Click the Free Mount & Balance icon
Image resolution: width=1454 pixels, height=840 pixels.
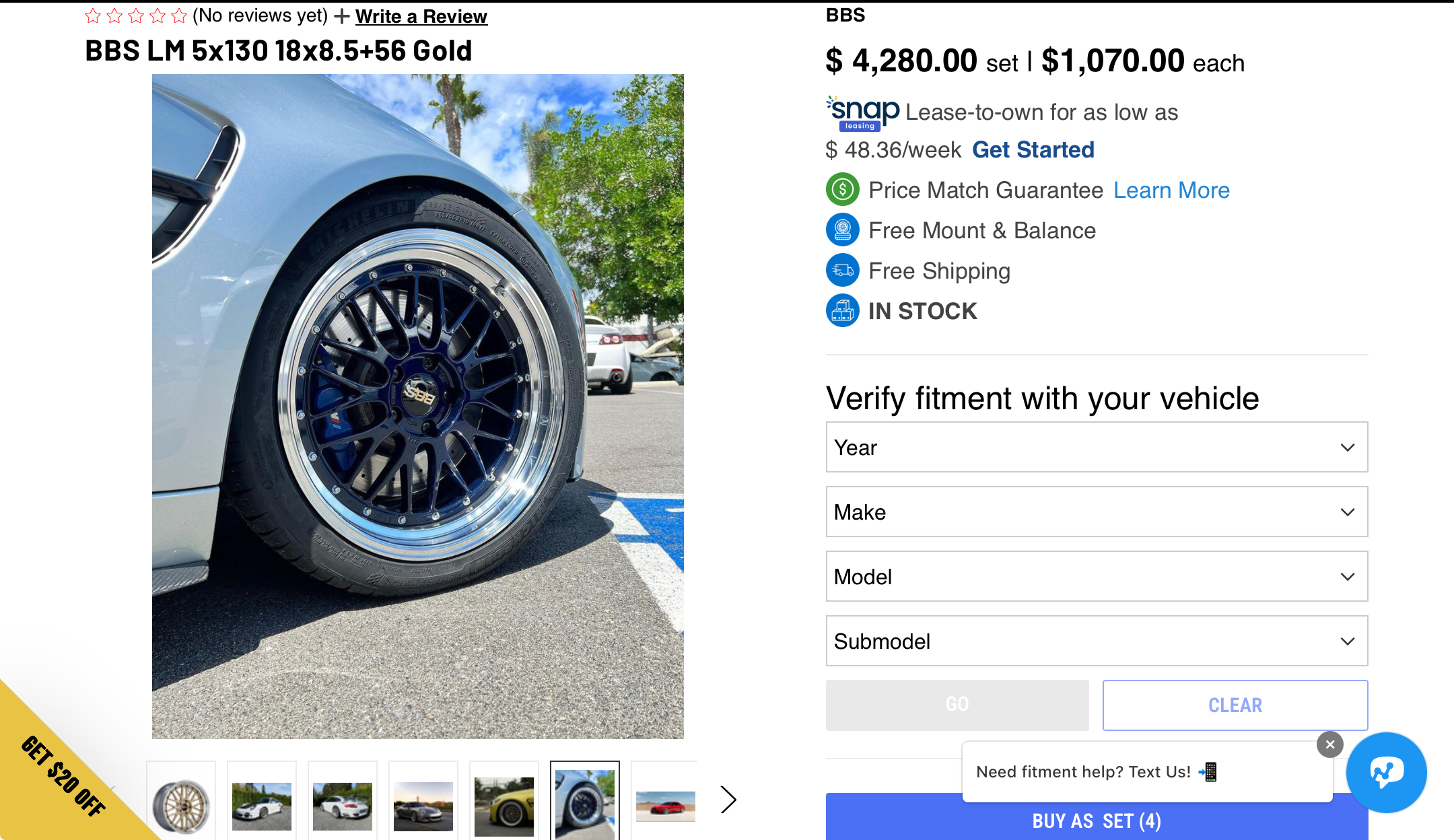(842, 230)
